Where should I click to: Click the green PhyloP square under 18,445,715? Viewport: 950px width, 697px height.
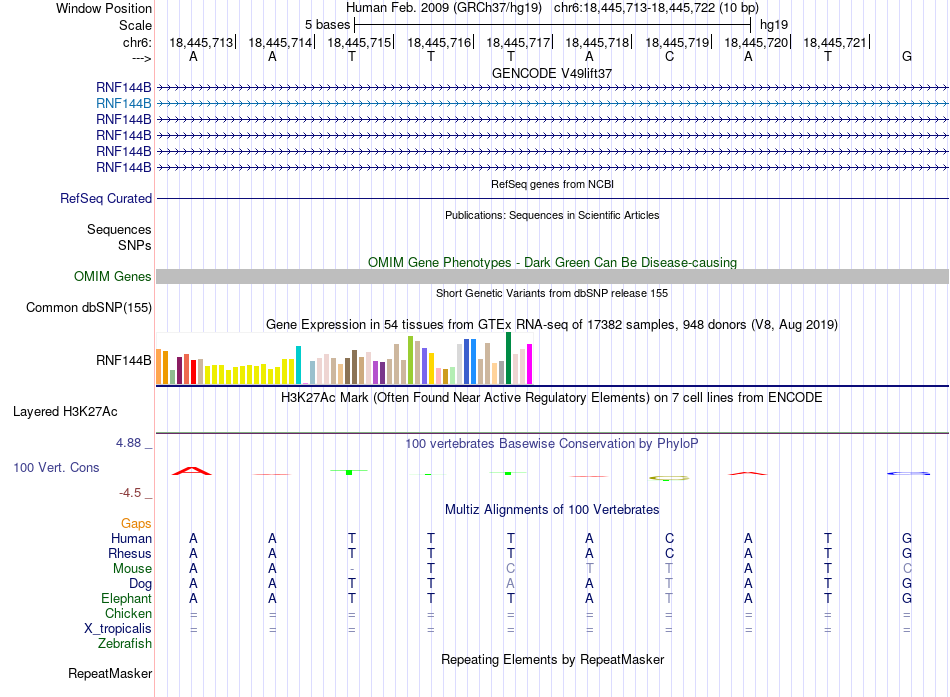point(349,472)
